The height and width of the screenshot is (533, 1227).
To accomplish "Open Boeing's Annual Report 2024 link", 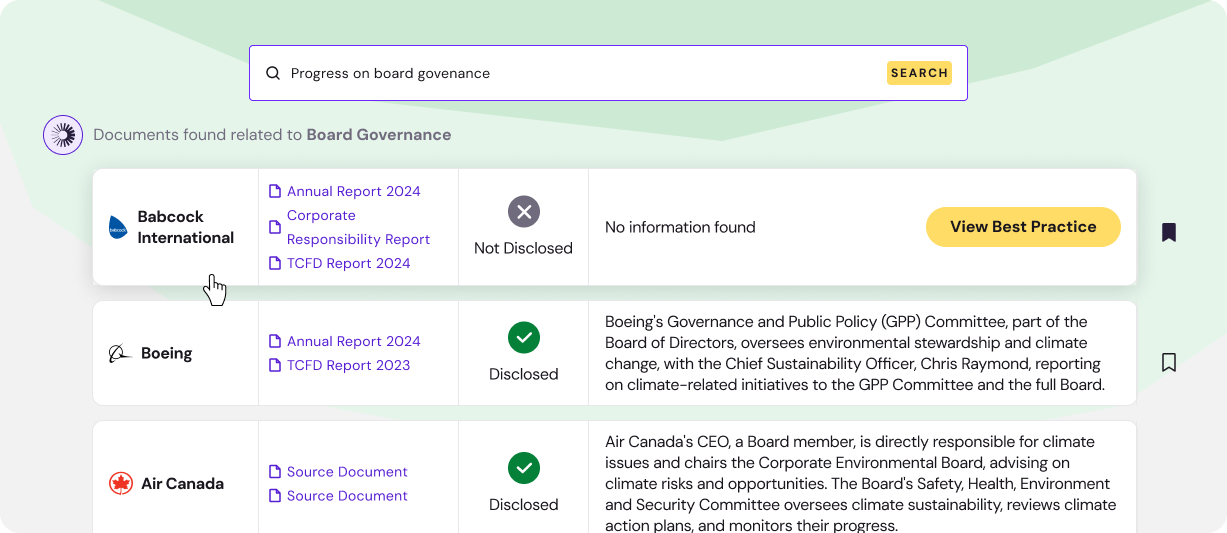I will (353, 341).
